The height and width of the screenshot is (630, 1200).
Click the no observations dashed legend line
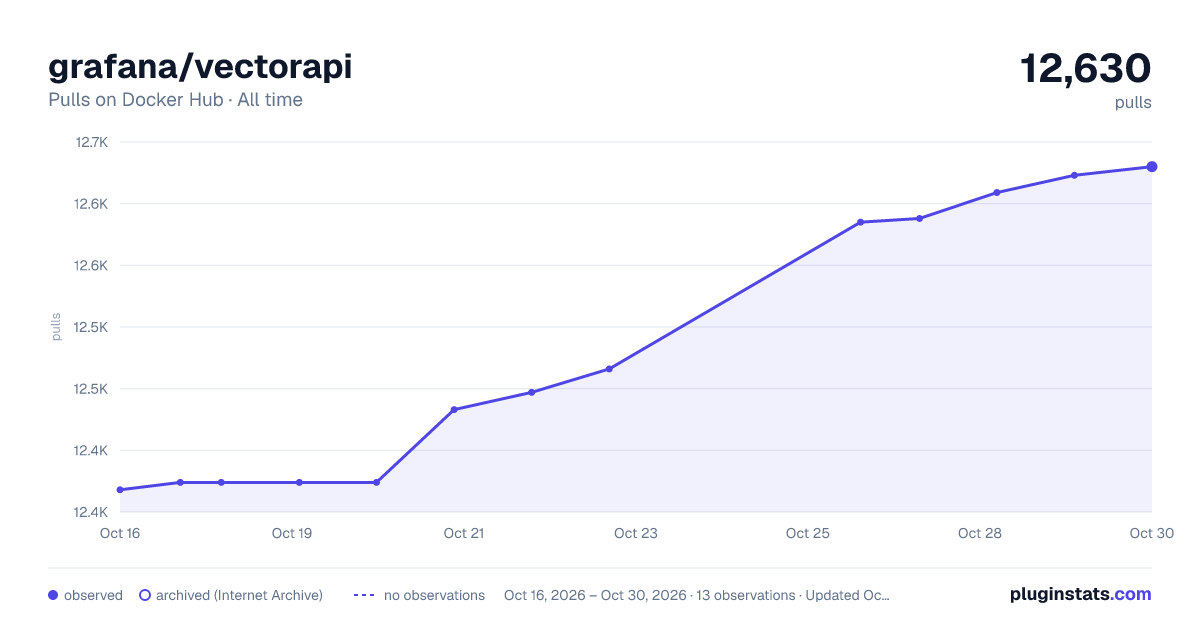tap(364, 595)
